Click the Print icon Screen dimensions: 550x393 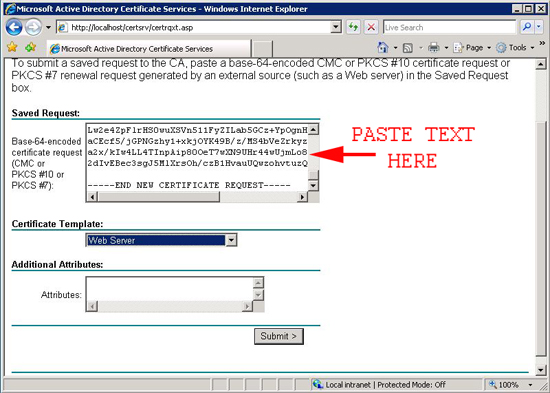[434, 47]
